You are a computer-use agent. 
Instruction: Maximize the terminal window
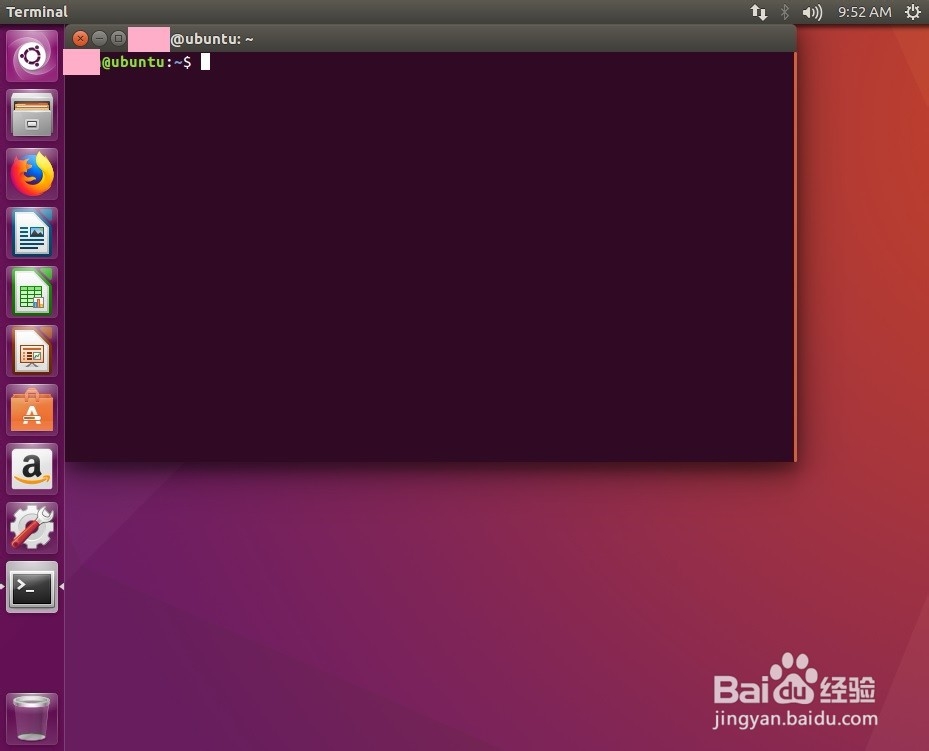[x=118, y=38]
